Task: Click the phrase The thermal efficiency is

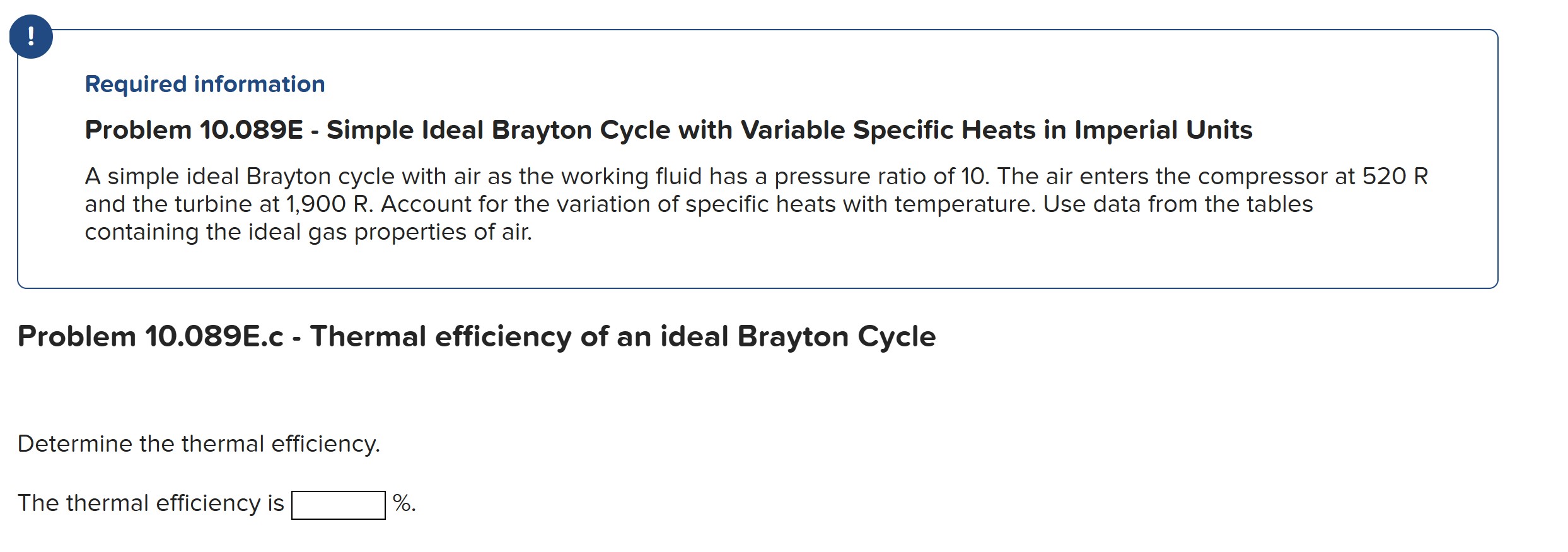Action: click(150, 504)
